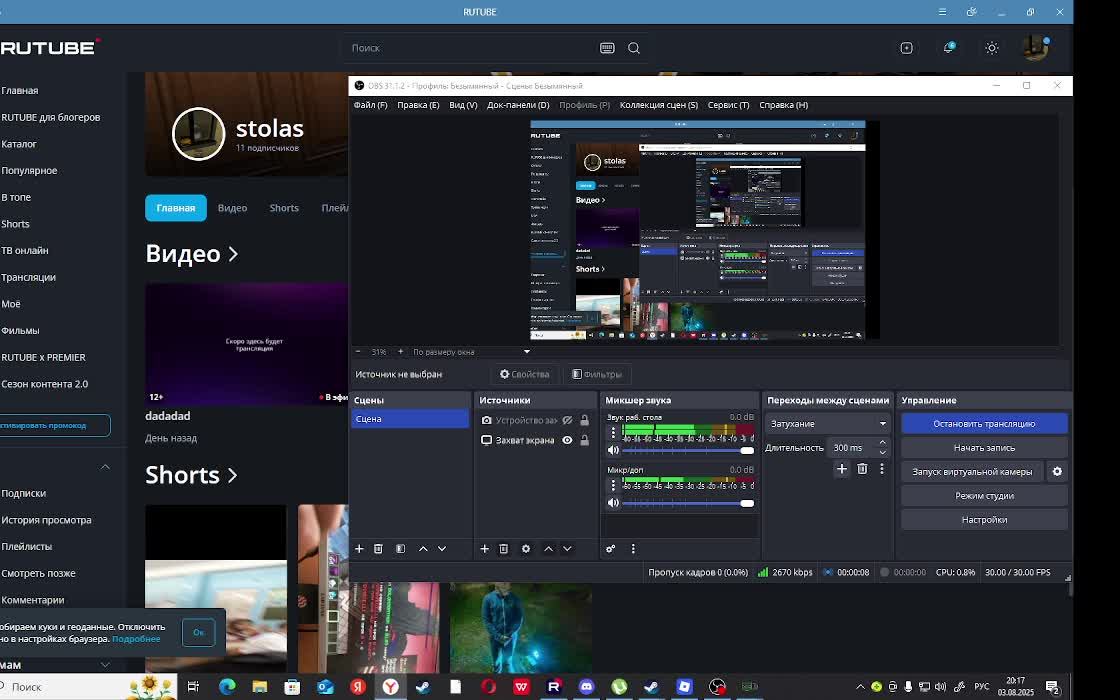Click Начать запись button
The width and height of the screenshot is (1120, 700).
pos(984,448)
